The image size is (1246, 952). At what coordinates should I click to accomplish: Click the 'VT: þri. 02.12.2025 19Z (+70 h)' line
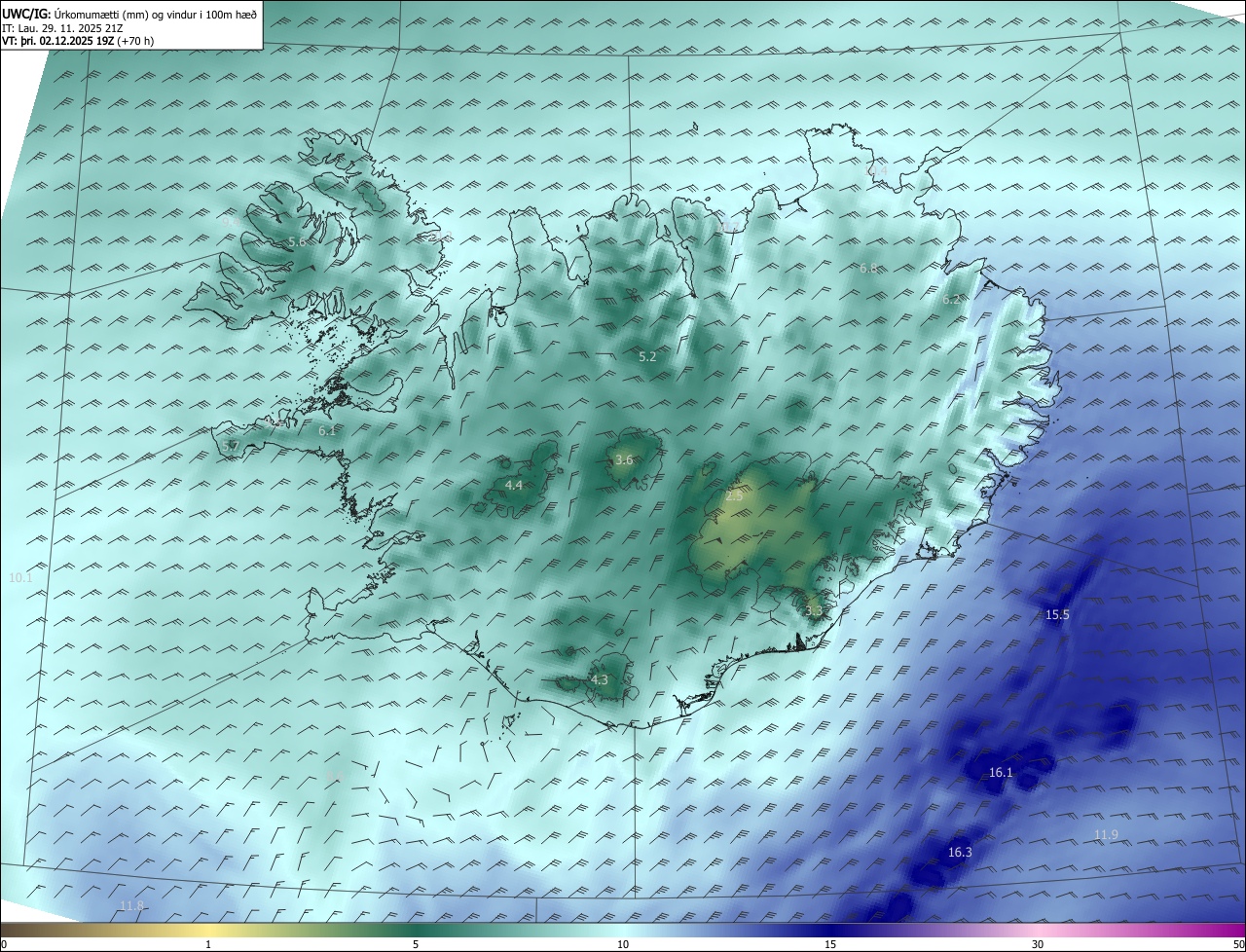coord(78,41)
